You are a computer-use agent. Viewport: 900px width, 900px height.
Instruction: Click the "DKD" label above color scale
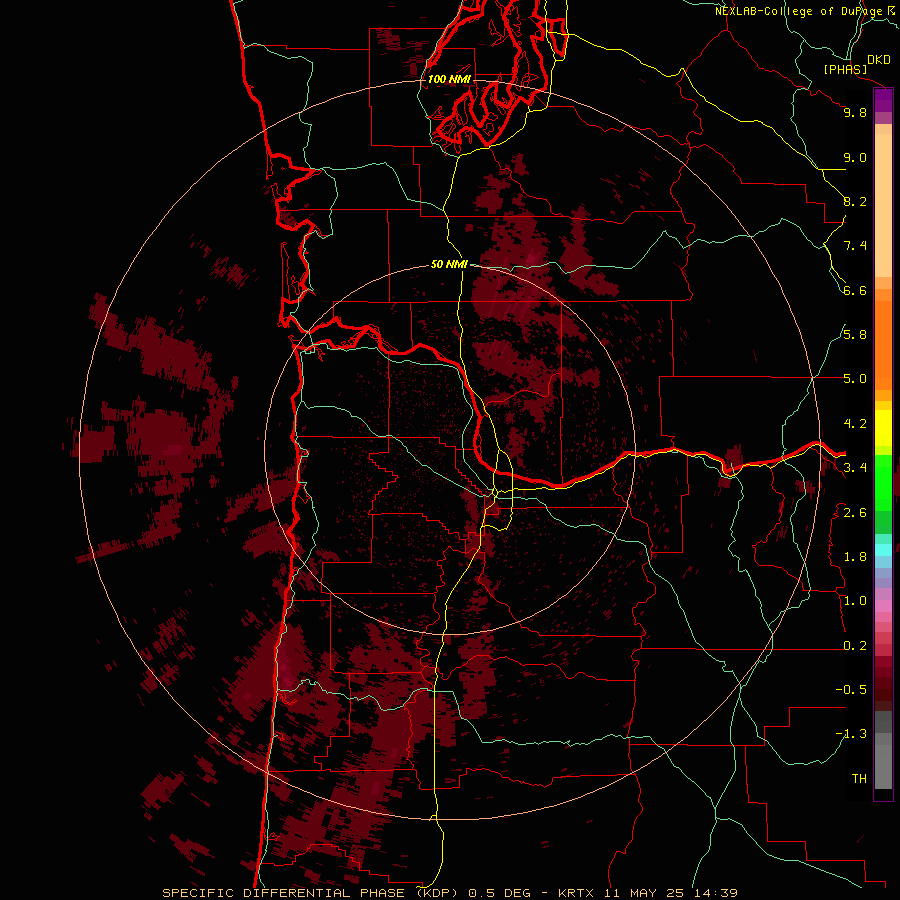(x=879, y=60)
